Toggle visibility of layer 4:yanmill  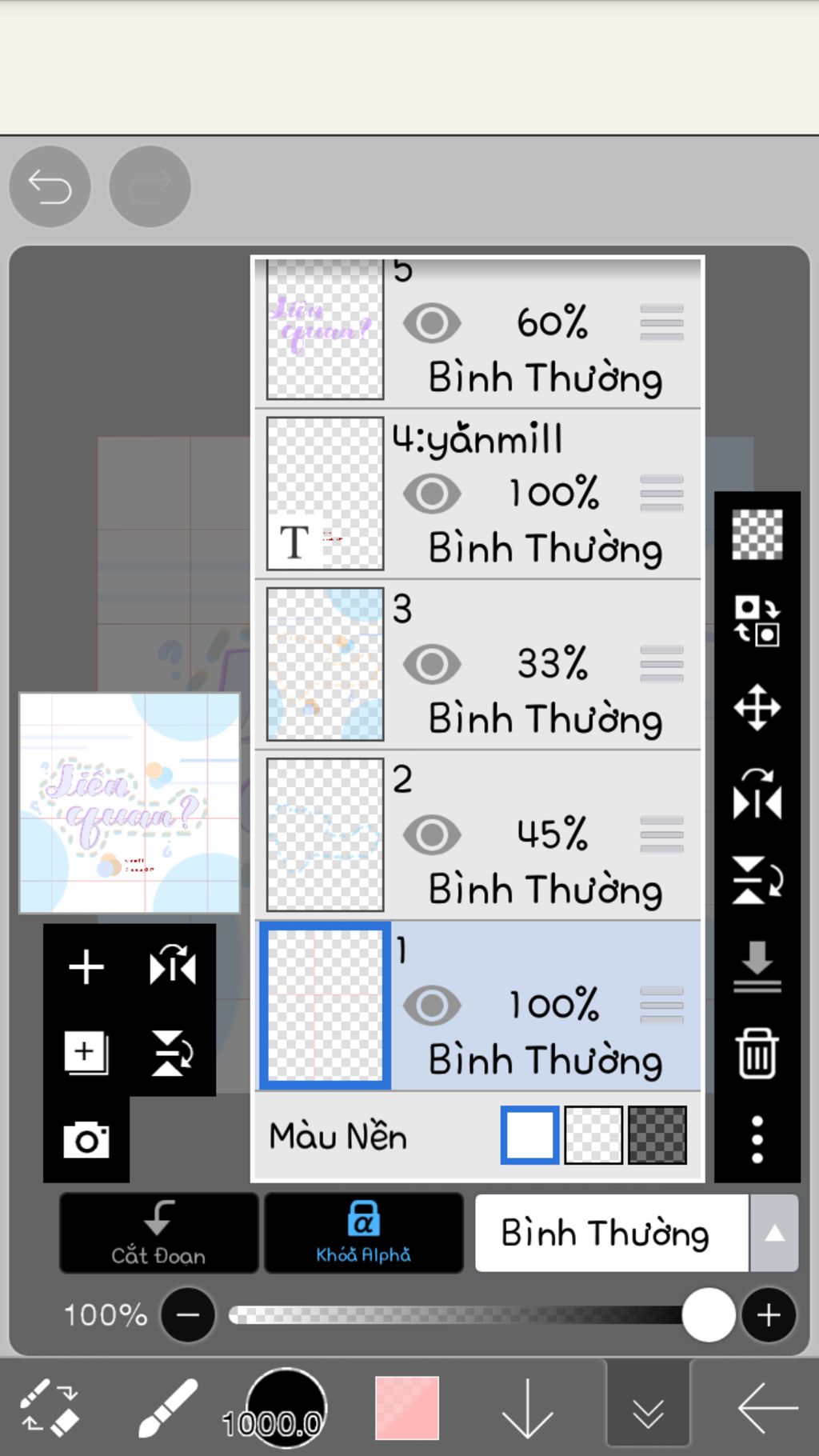pyautogui.click(x=432, y=494)
